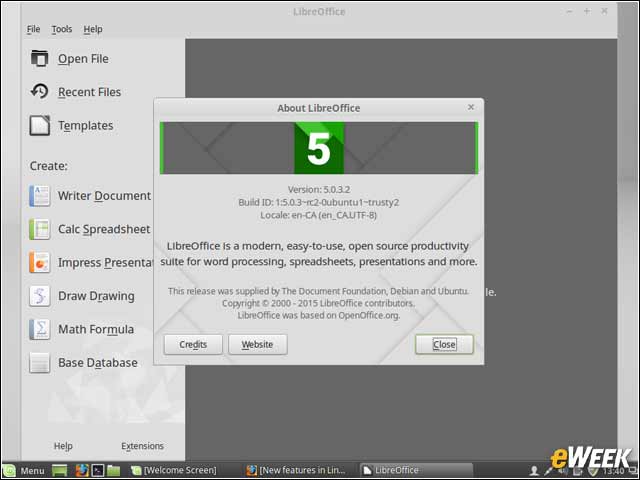Click the 'Build ID: 1:5.0.3~rc2-0ubuntu1~trusty2' text
Image resolution: width=640 pixels, height=480 pixels.
pos(319,202)
